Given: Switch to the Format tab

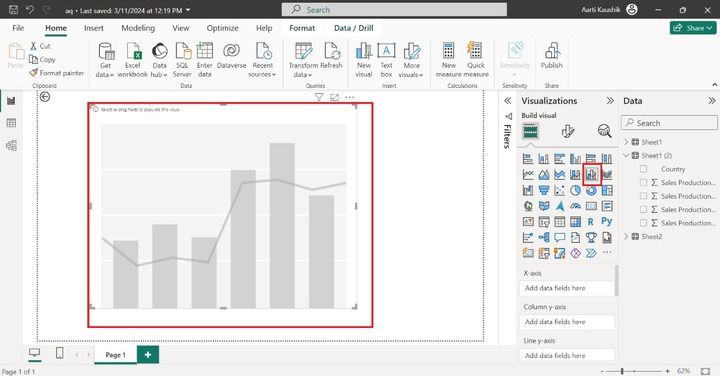Looking at the screenshot, I should pyautogui.click(x=302, y=28).
